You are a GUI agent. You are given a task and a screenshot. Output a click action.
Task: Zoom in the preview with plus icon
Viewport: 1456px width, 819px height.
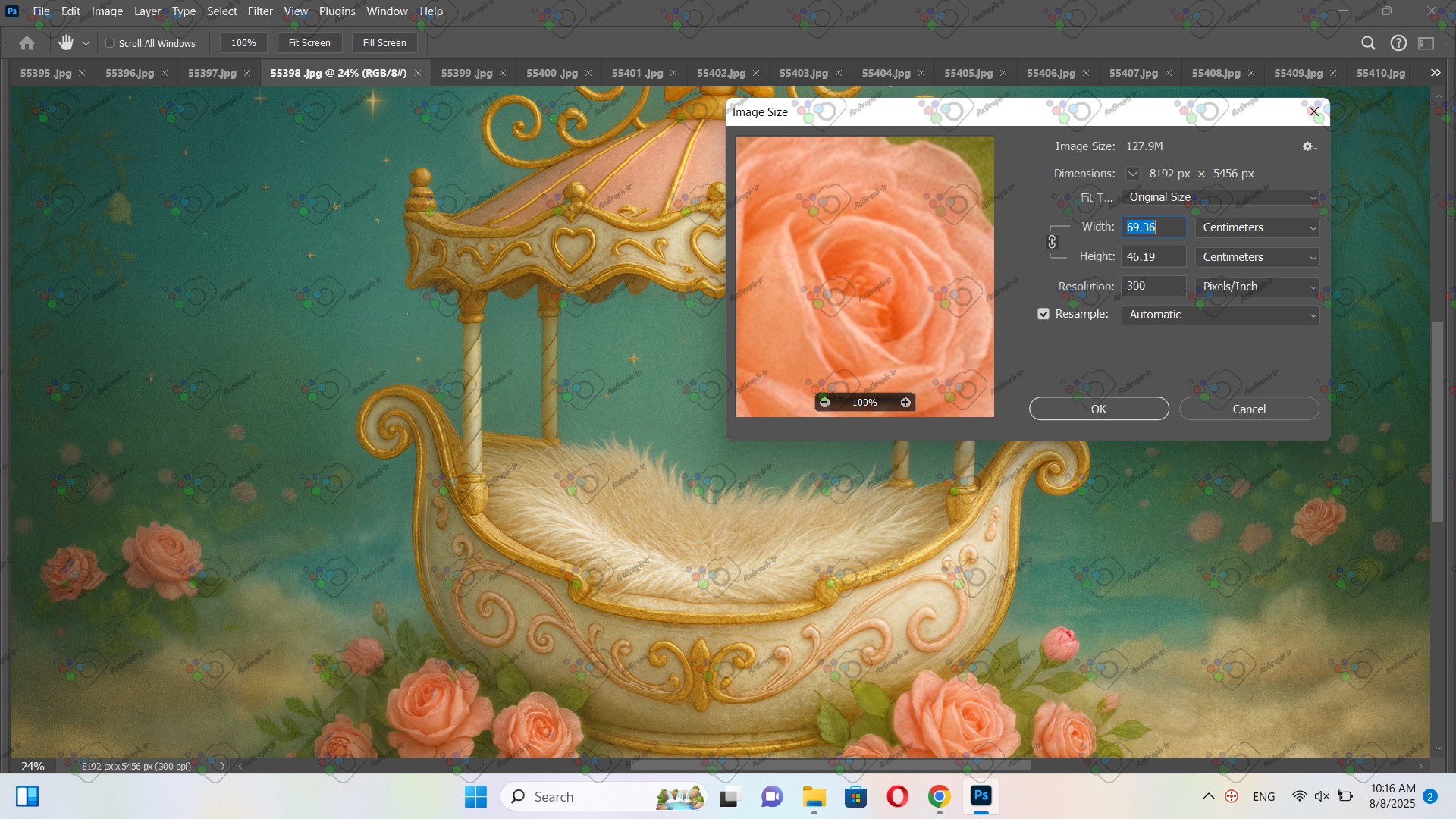tap(905, 403)
